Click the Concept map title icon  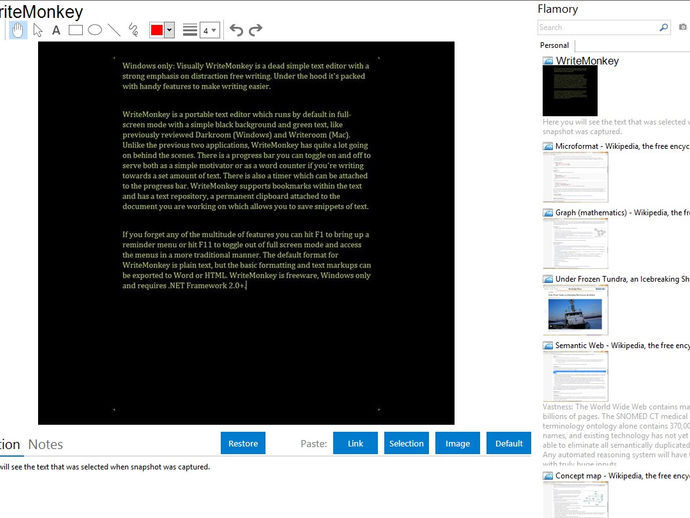point(548,476)
